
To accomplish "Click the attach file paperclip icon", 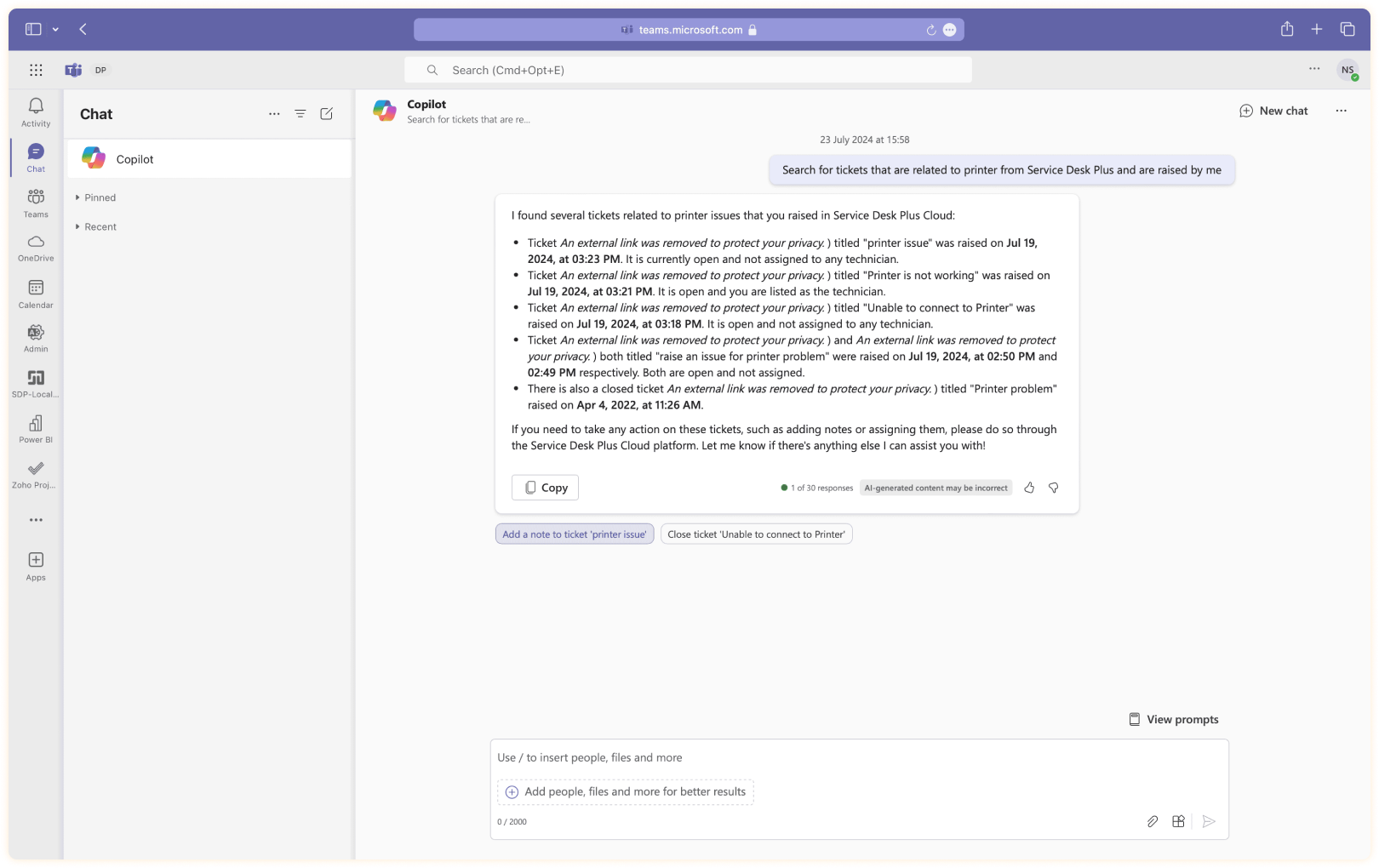I will click(x=1152, y=821).
